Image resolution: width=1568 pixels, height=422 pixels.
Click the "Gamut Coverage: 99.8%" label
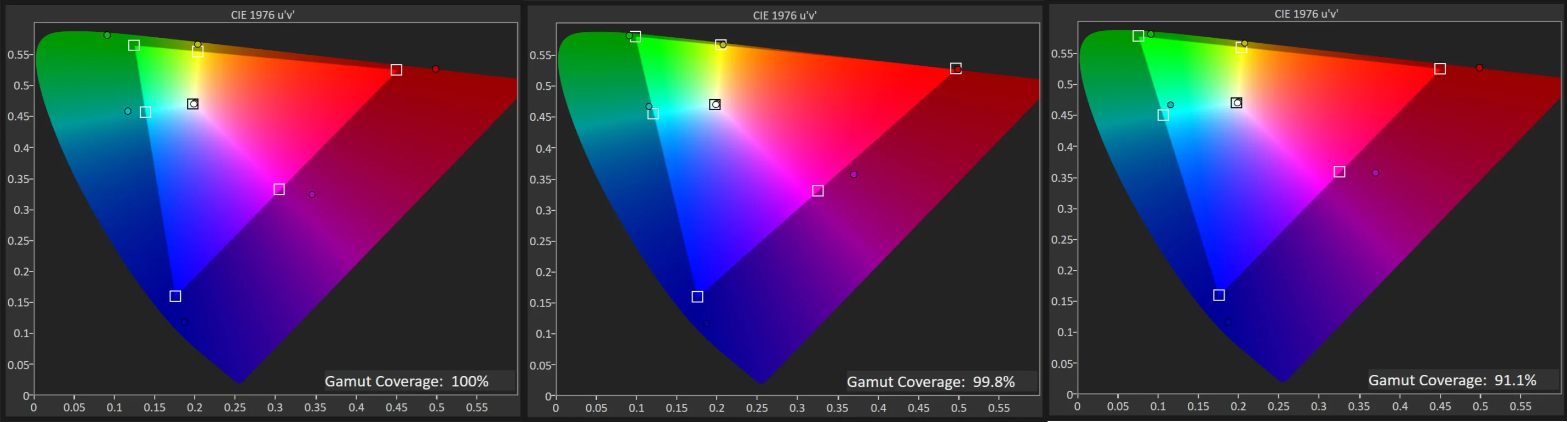931,382
